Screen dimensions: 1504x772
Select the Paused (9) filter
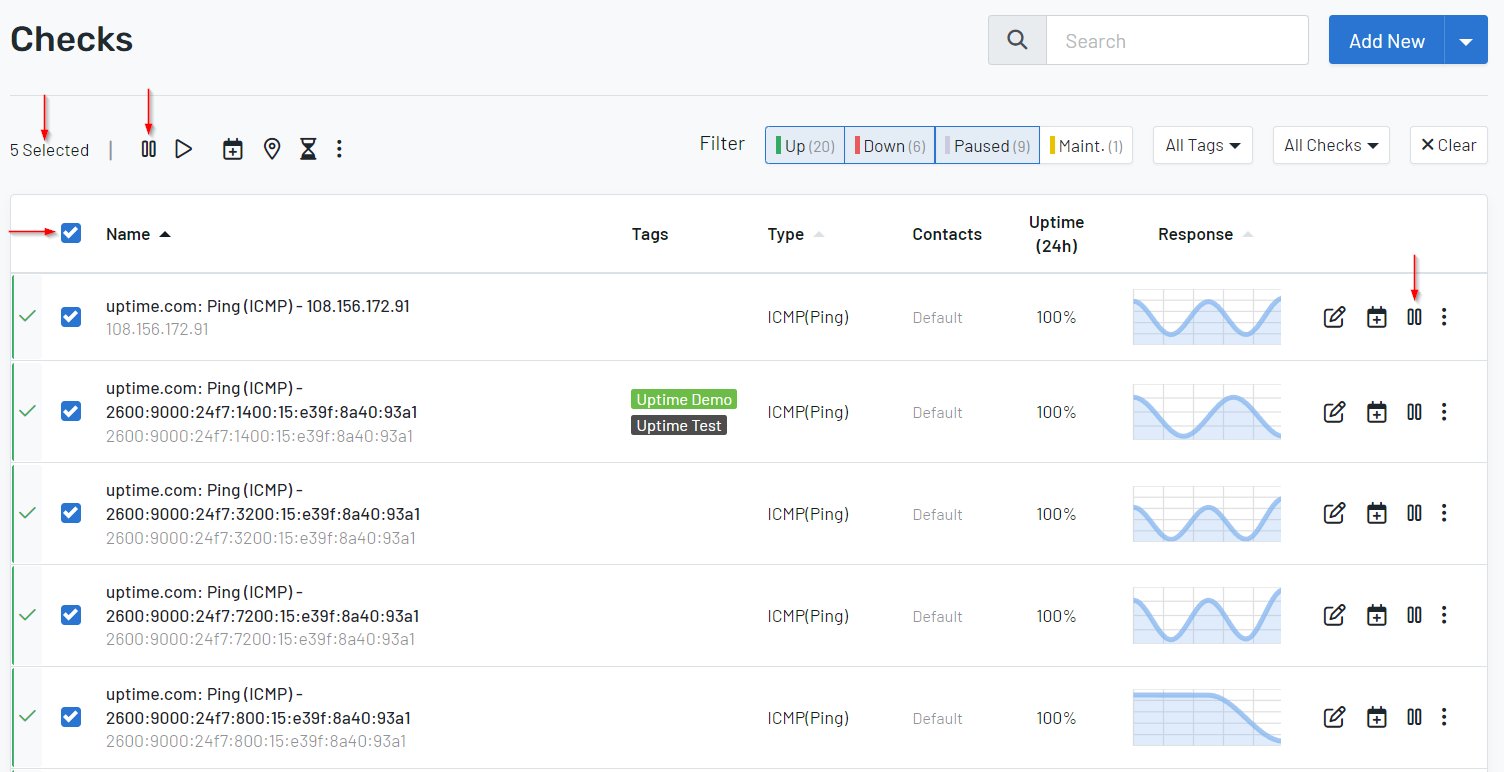click(986, 145)
